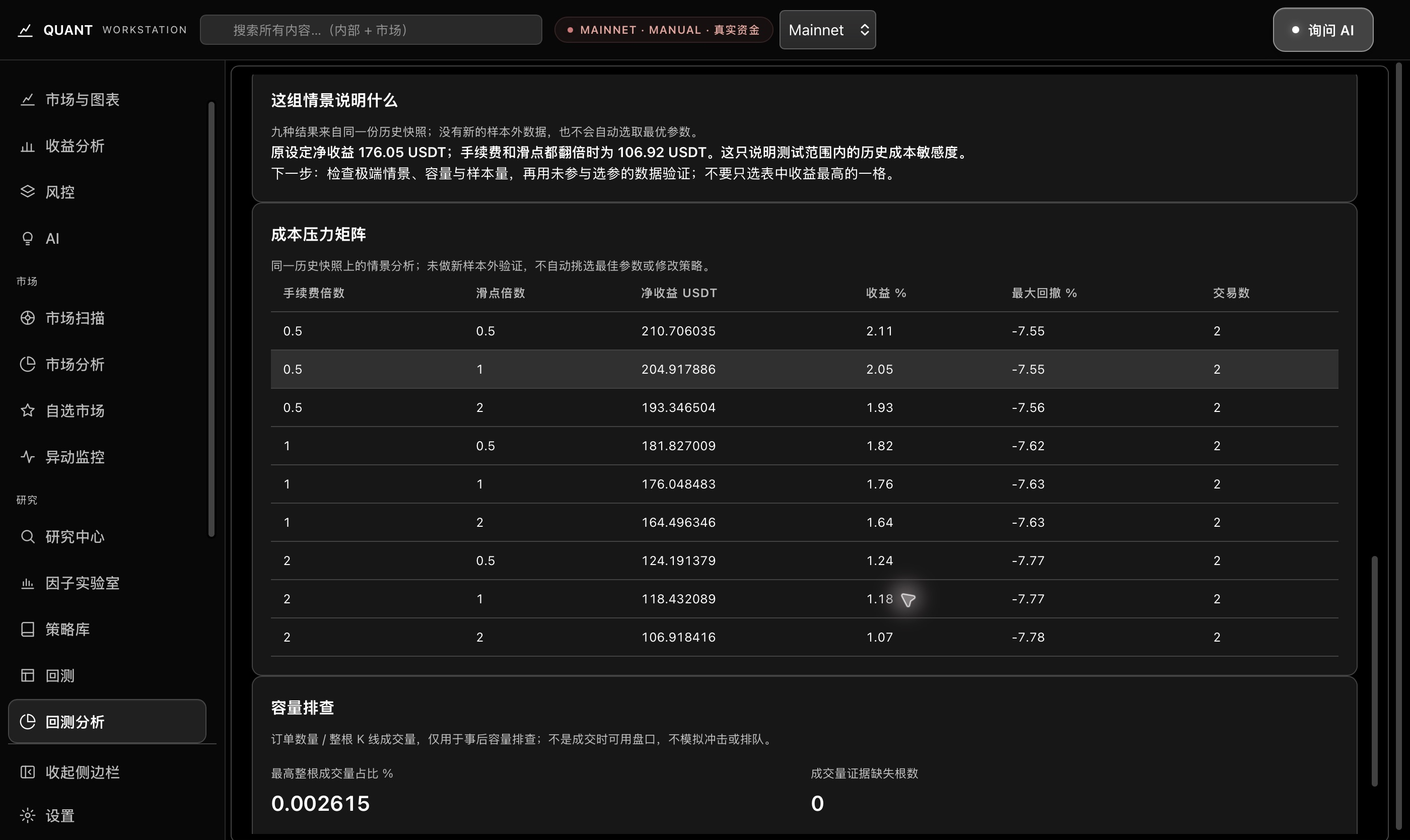Click 交易数 column header

pos(1231,293)
